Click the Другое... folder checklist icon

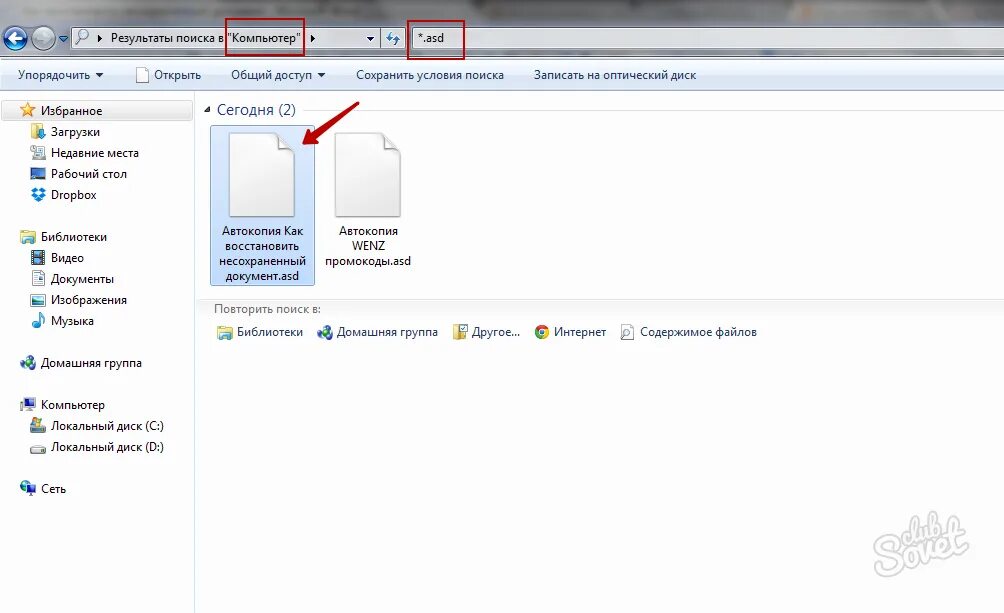pos(460,332)
